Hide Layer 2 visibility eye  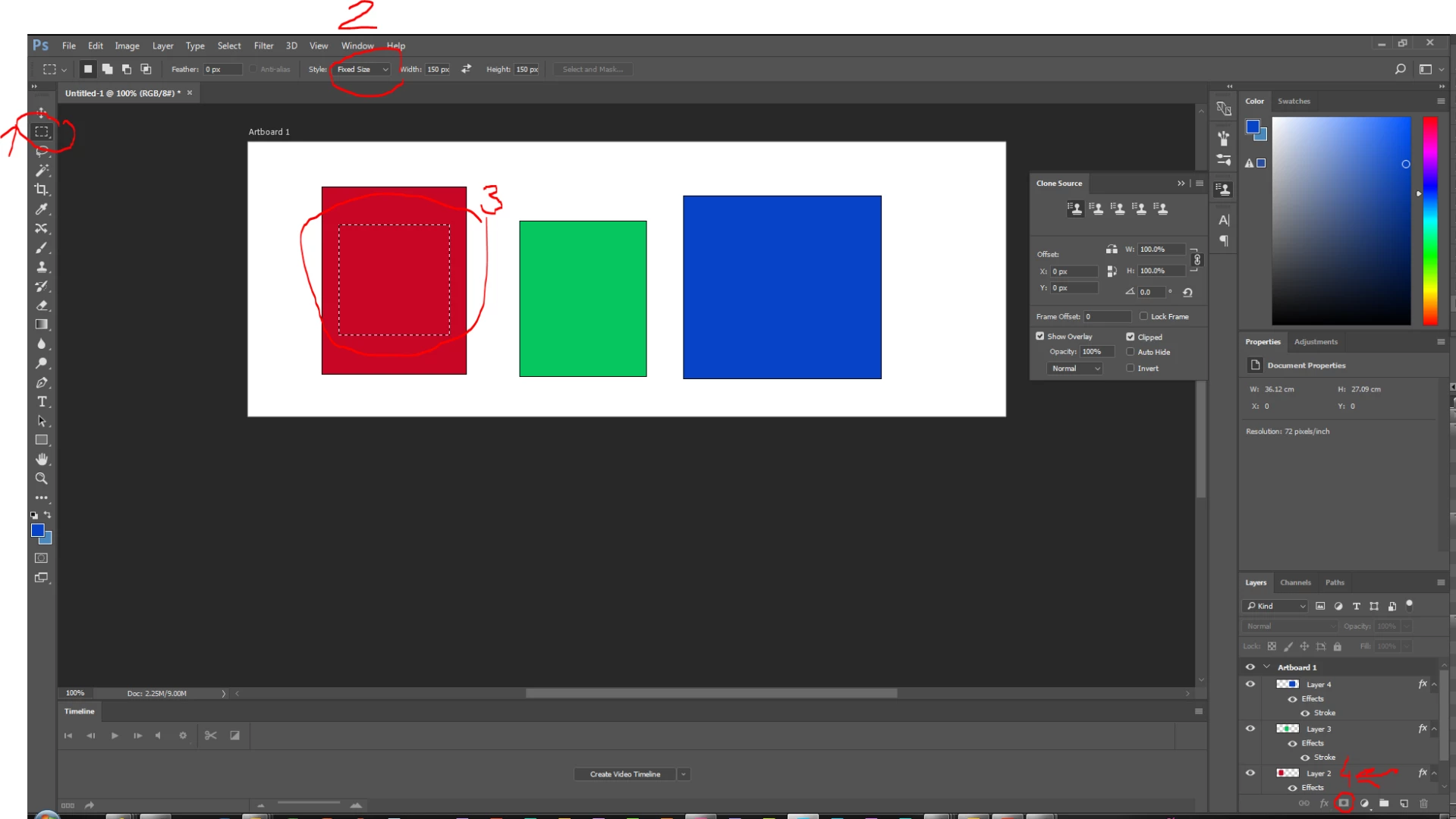click(1250, 773)
